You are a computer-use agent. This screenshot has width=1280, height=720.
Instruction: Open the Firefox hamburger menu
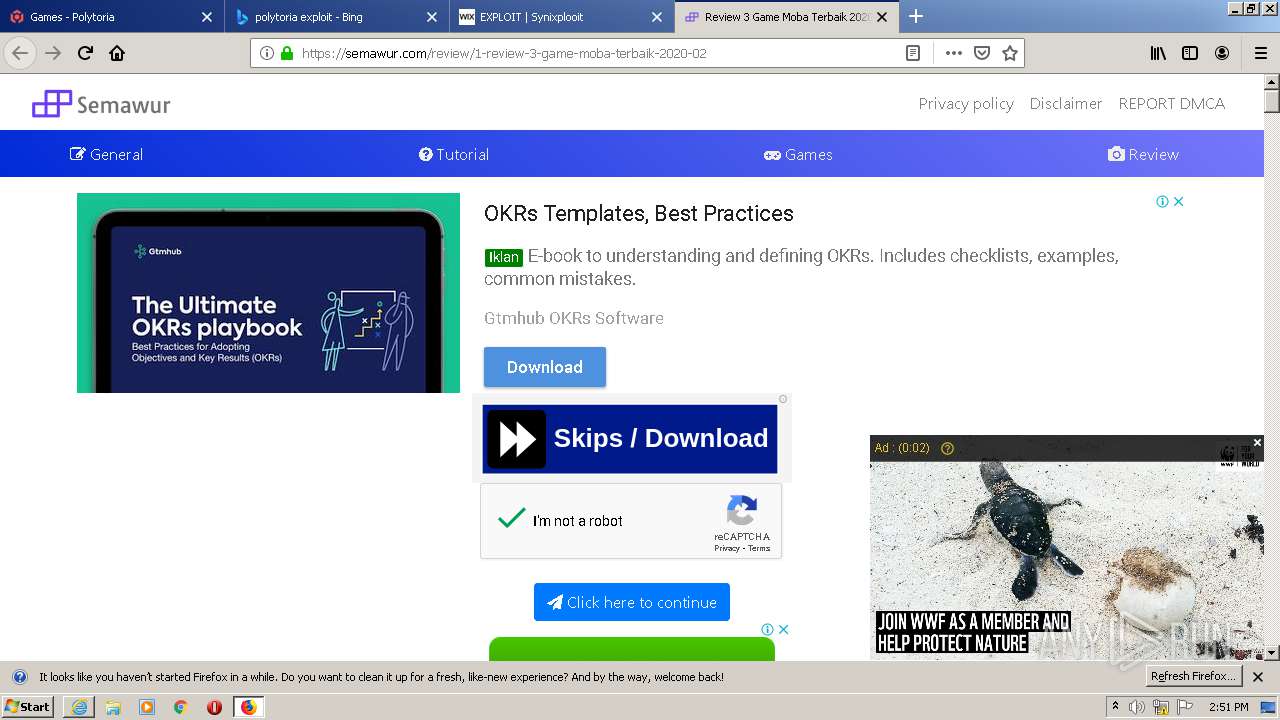[x=1260, y=53]
